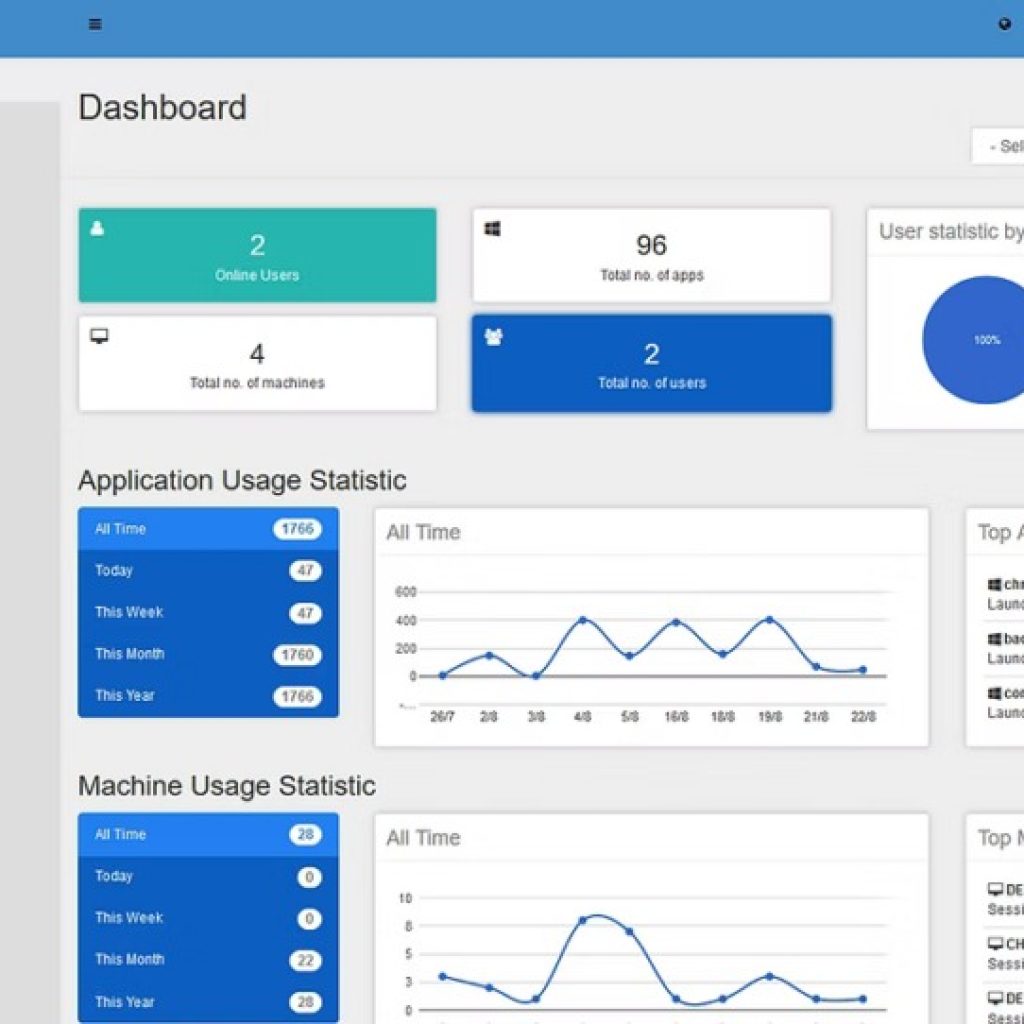This screenshot has width=1024, height=1024.
Task: Click the Windows icon beside the 'chr' app entry
Action: (x=994, y=585)
